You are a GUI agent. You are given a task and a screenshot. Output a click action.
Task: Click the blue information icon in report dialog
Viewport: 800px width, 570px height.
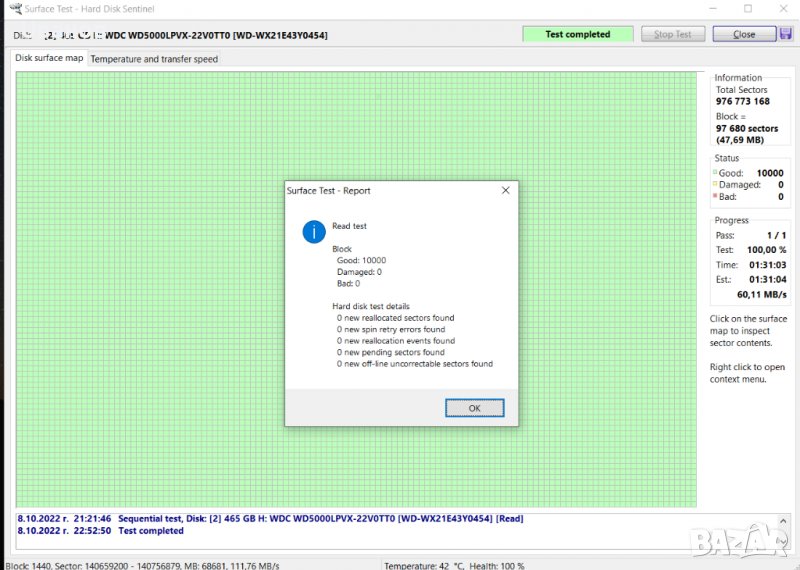point(314,233)
